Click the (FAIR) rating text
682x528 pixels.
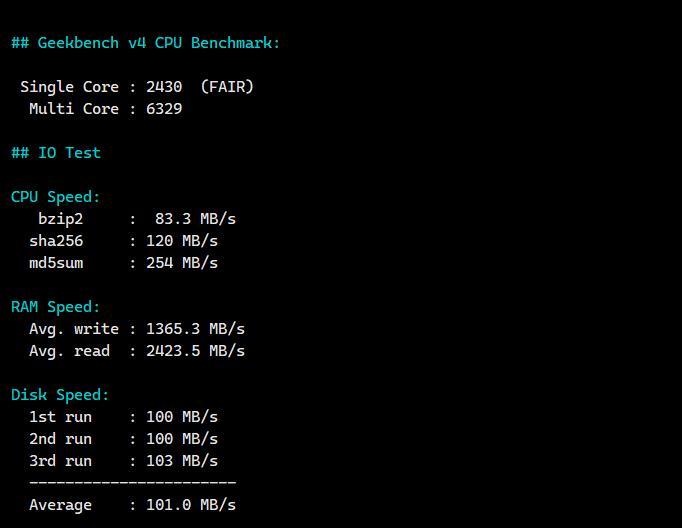point(227,87)
